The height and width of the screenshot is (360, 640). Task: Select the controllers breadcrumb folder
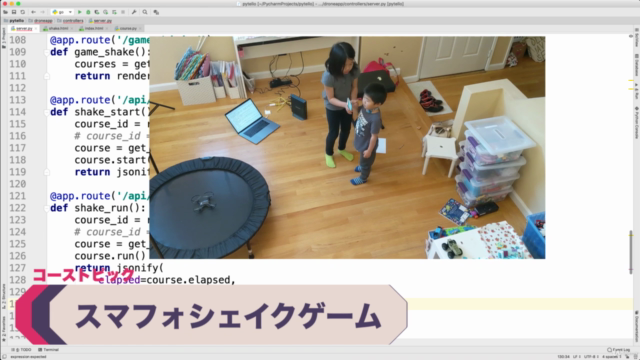pyautogui.click(x=71, y=20)
